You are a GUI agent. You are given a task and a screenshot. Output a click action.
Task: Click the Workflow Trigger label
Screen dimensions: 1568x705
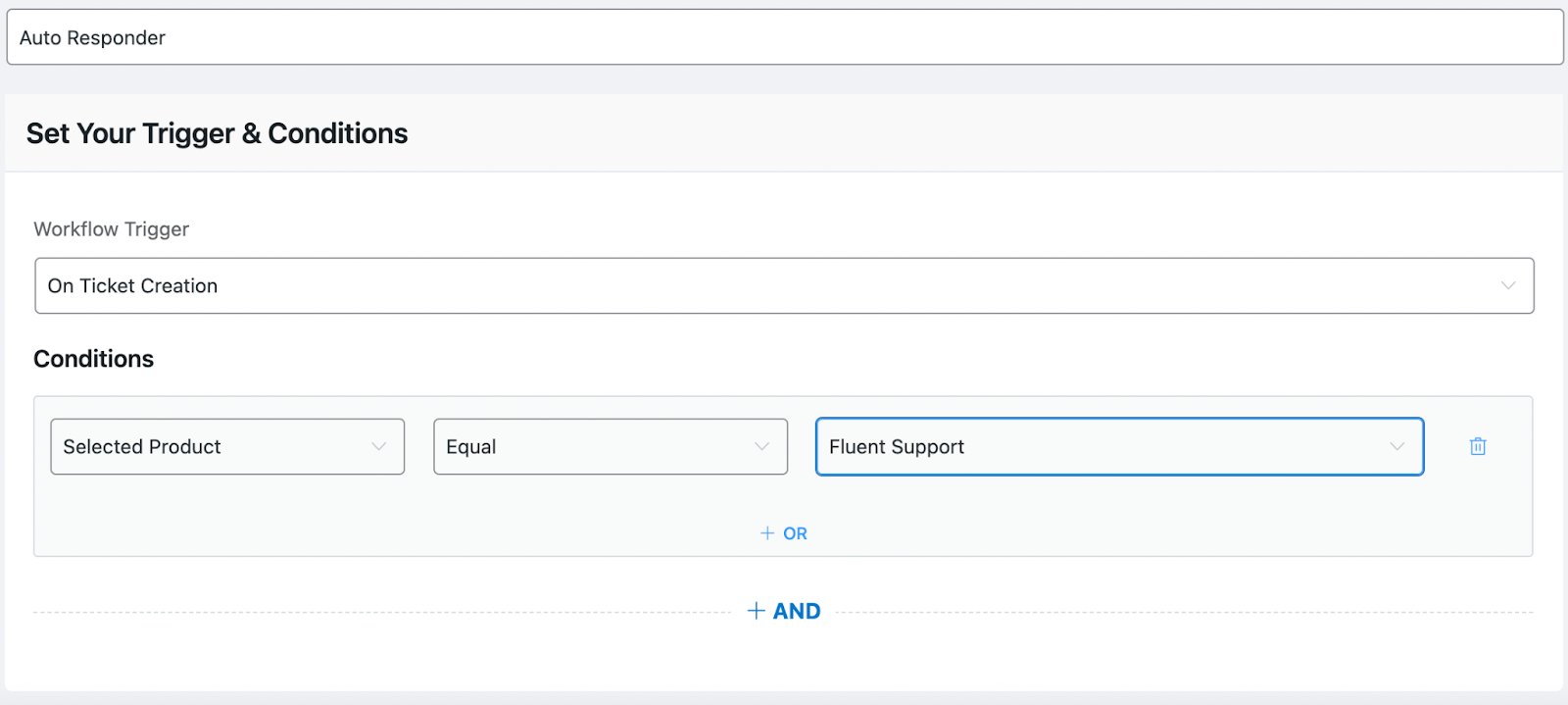[x=112, y=229]
